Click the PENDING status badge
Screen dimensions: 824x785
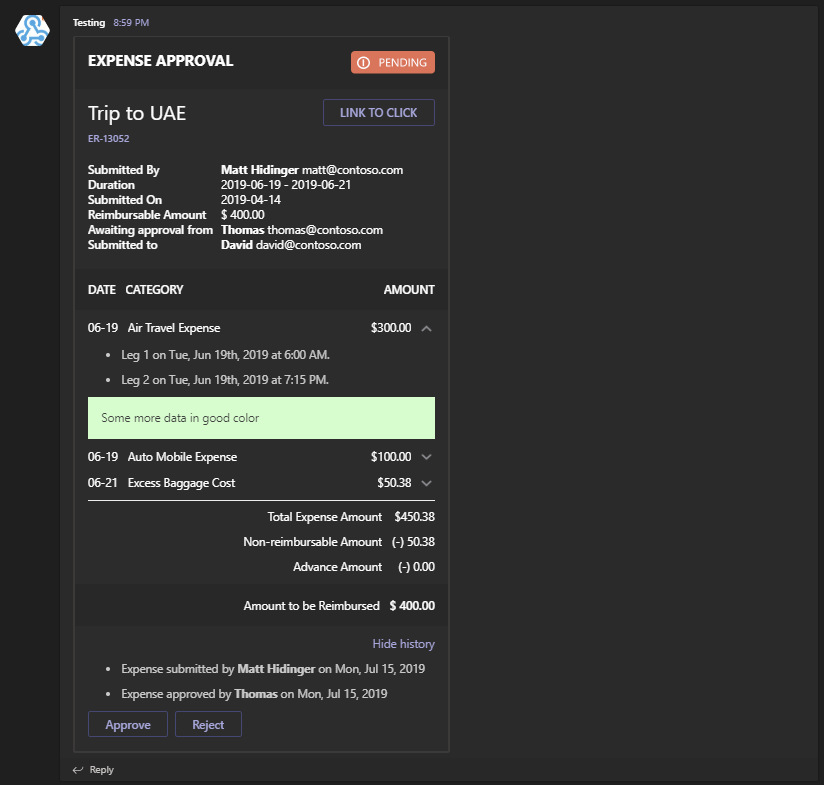click(393, 62)
